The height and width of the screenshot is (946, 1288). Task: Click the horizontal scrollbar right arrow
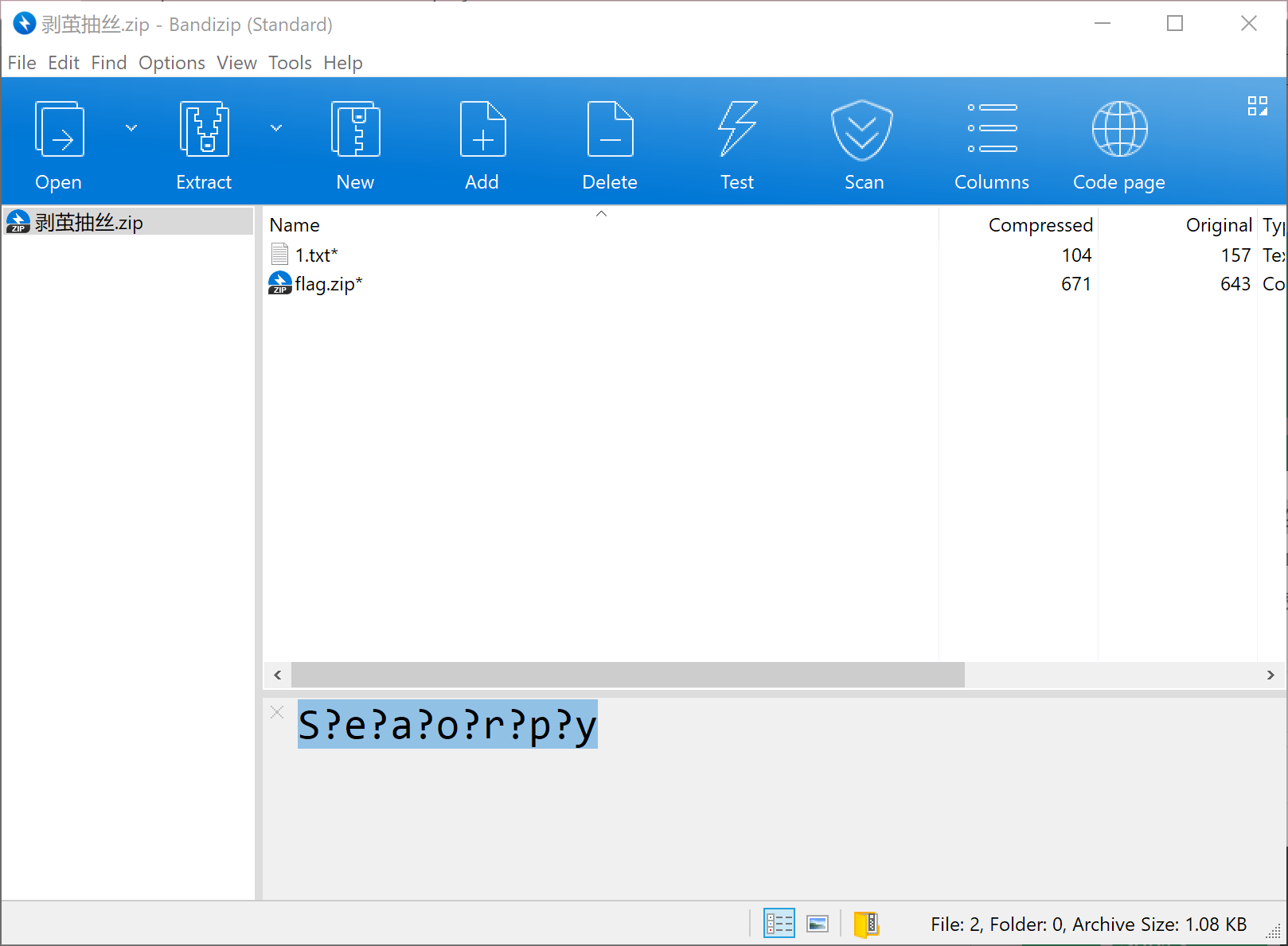coord(1270,675)
